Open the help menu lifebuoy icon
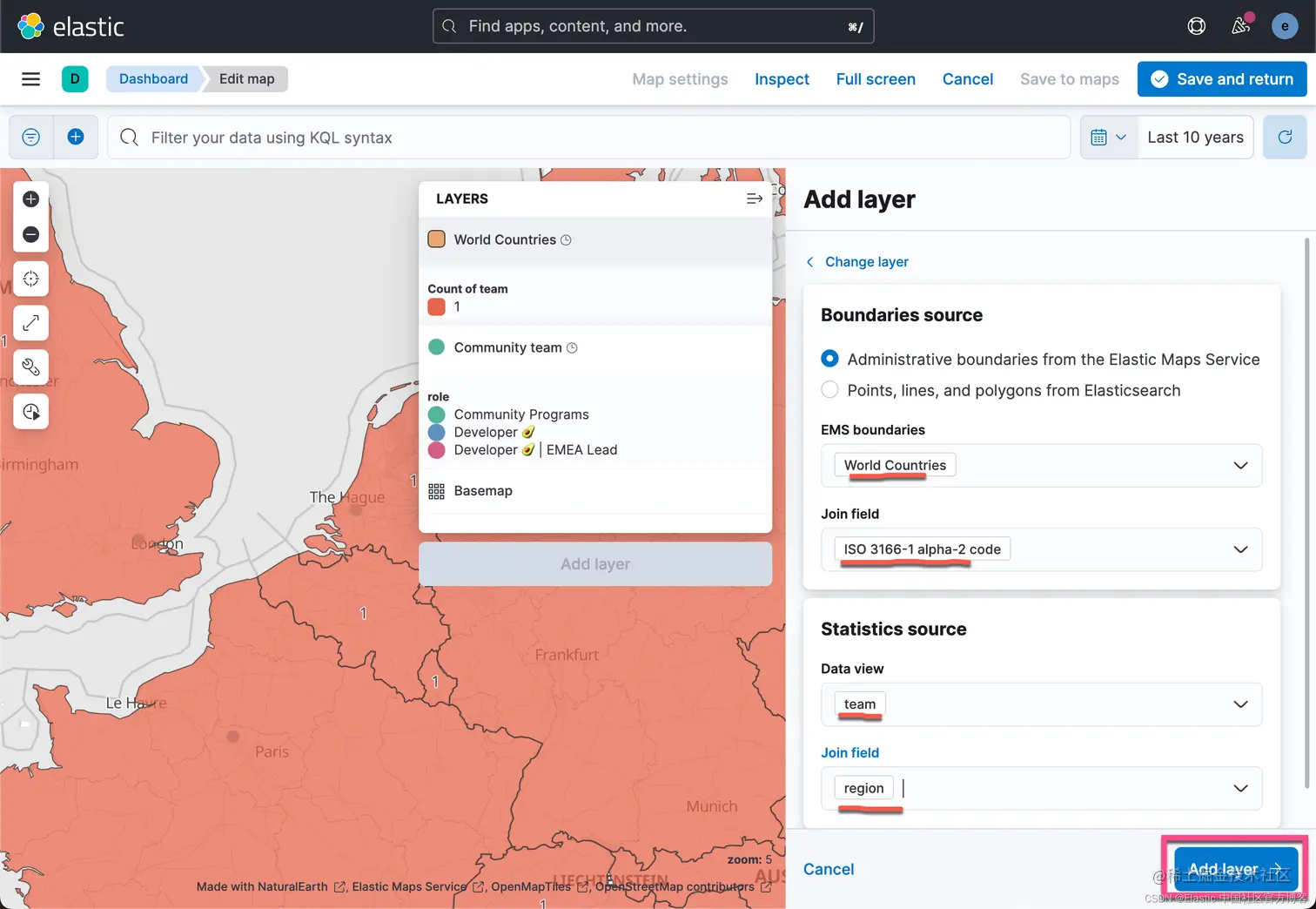The height and width of the screenshot is (909, 1316). pos(1197,26)
